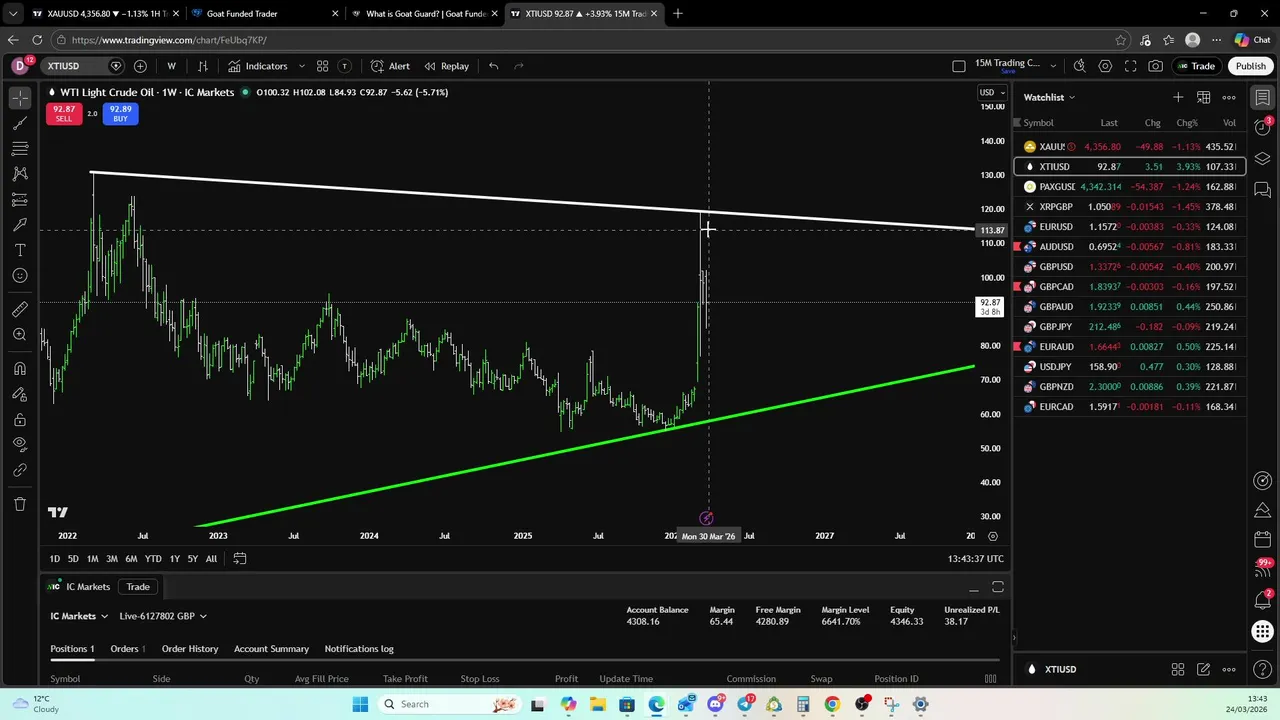Open the USD currency dropdown
The width and height of the screenshot is (1280, 720).
(991, 92)
